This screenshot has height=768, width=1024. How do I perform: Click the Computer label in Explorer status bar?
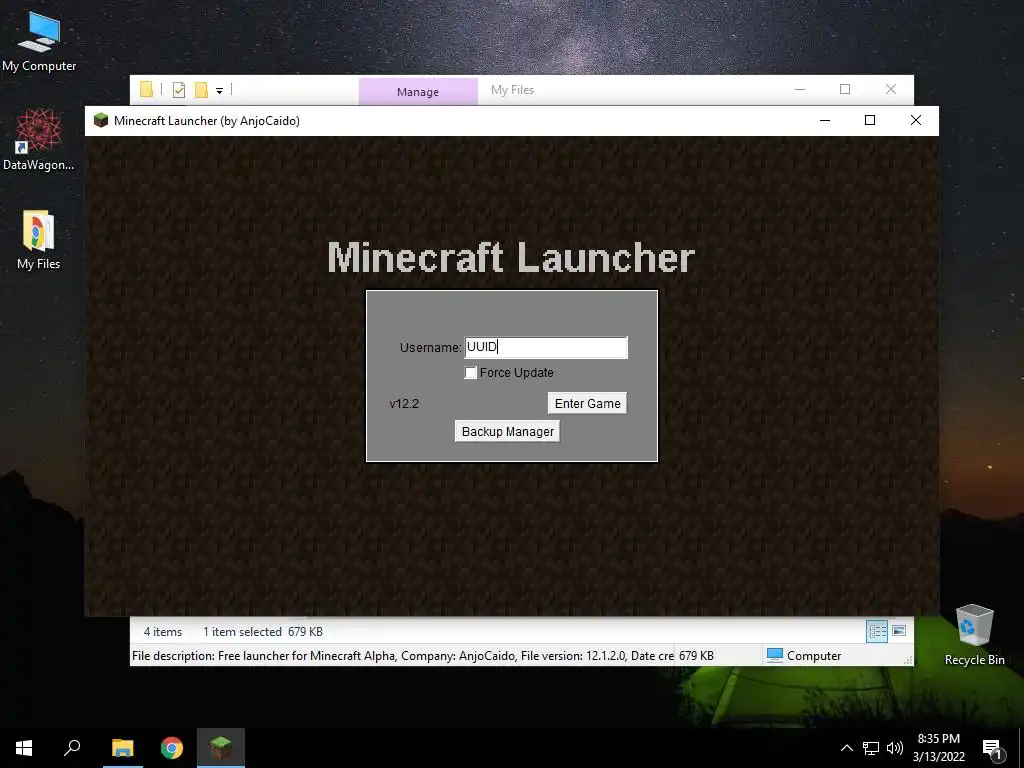point(814,656)
